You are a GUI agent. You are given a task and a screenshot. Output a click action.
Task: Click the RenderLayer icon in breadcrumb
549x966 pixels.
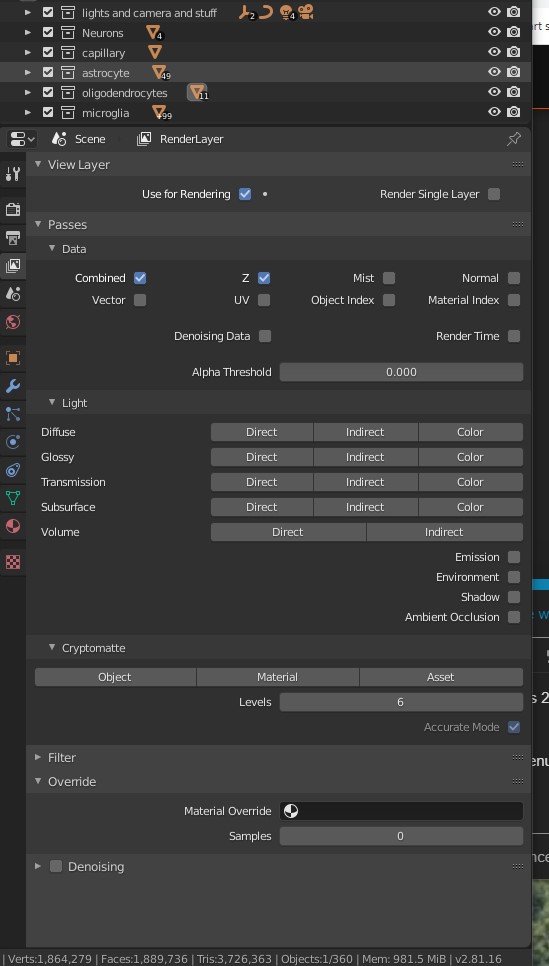click(x=144, y=139)
